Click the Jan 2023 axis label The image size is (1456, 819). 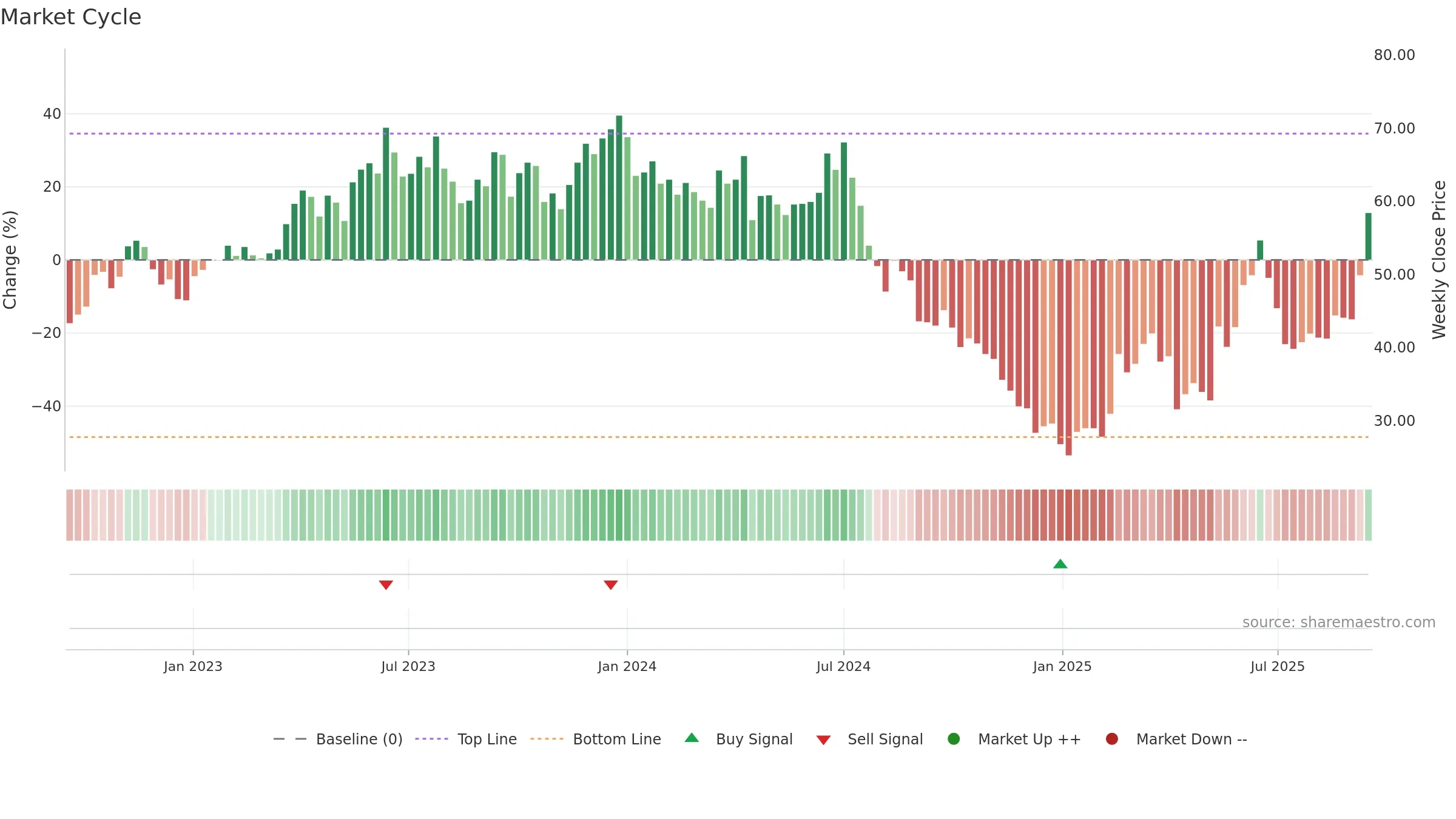(193, 666)
